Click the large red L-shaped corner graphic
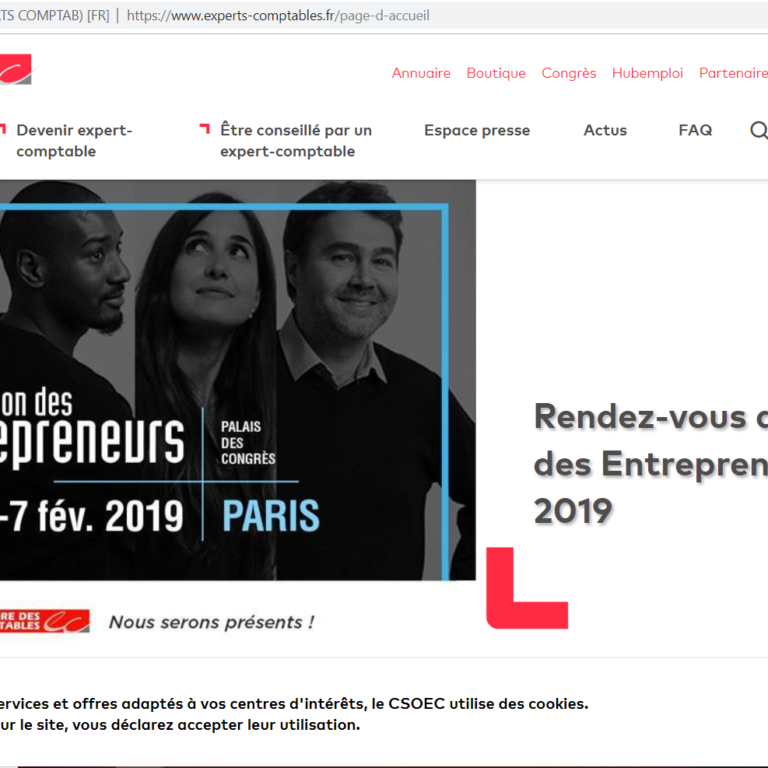 pos(527,588)
